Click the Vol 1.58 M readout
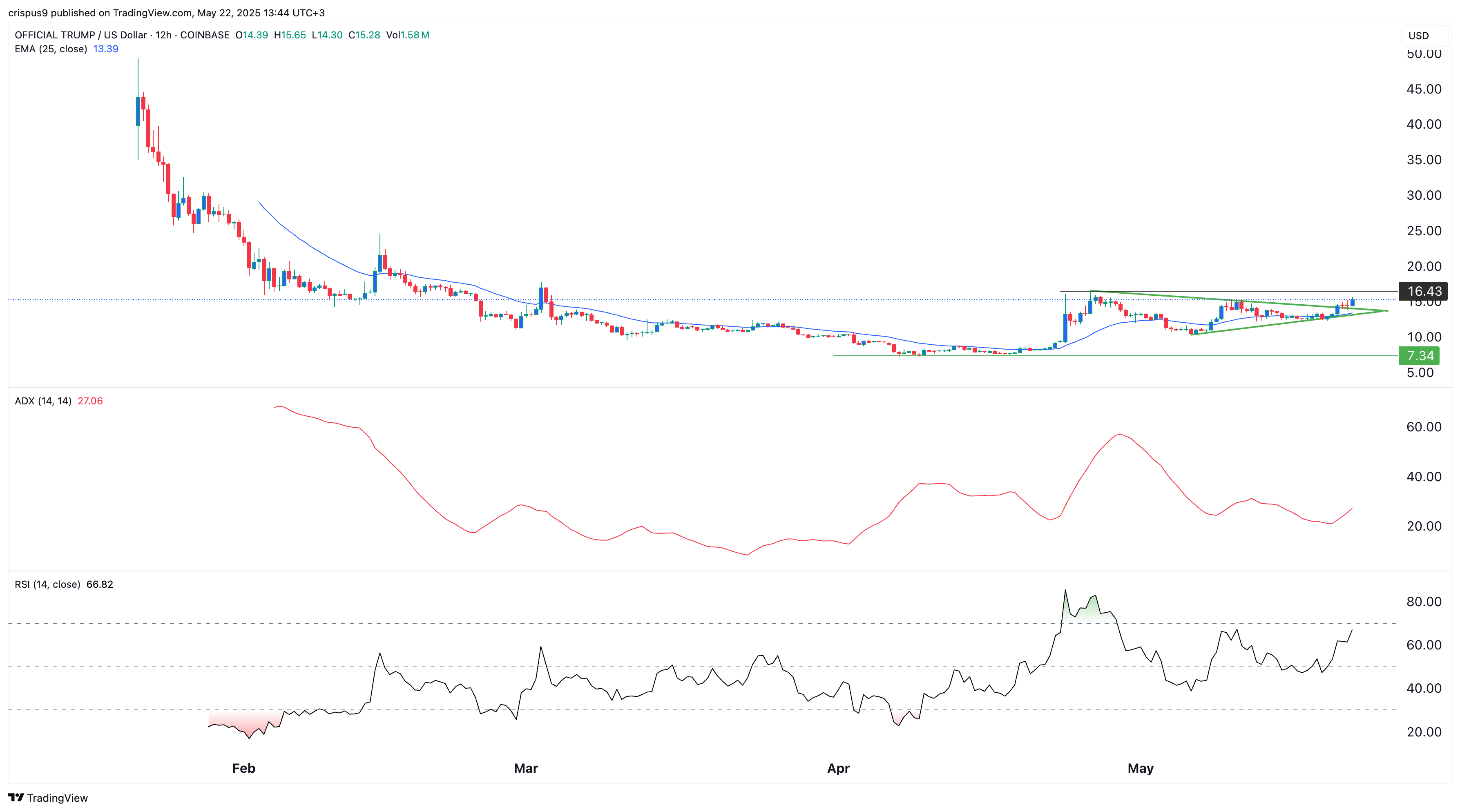1460x812 pixels. point(408,35)
